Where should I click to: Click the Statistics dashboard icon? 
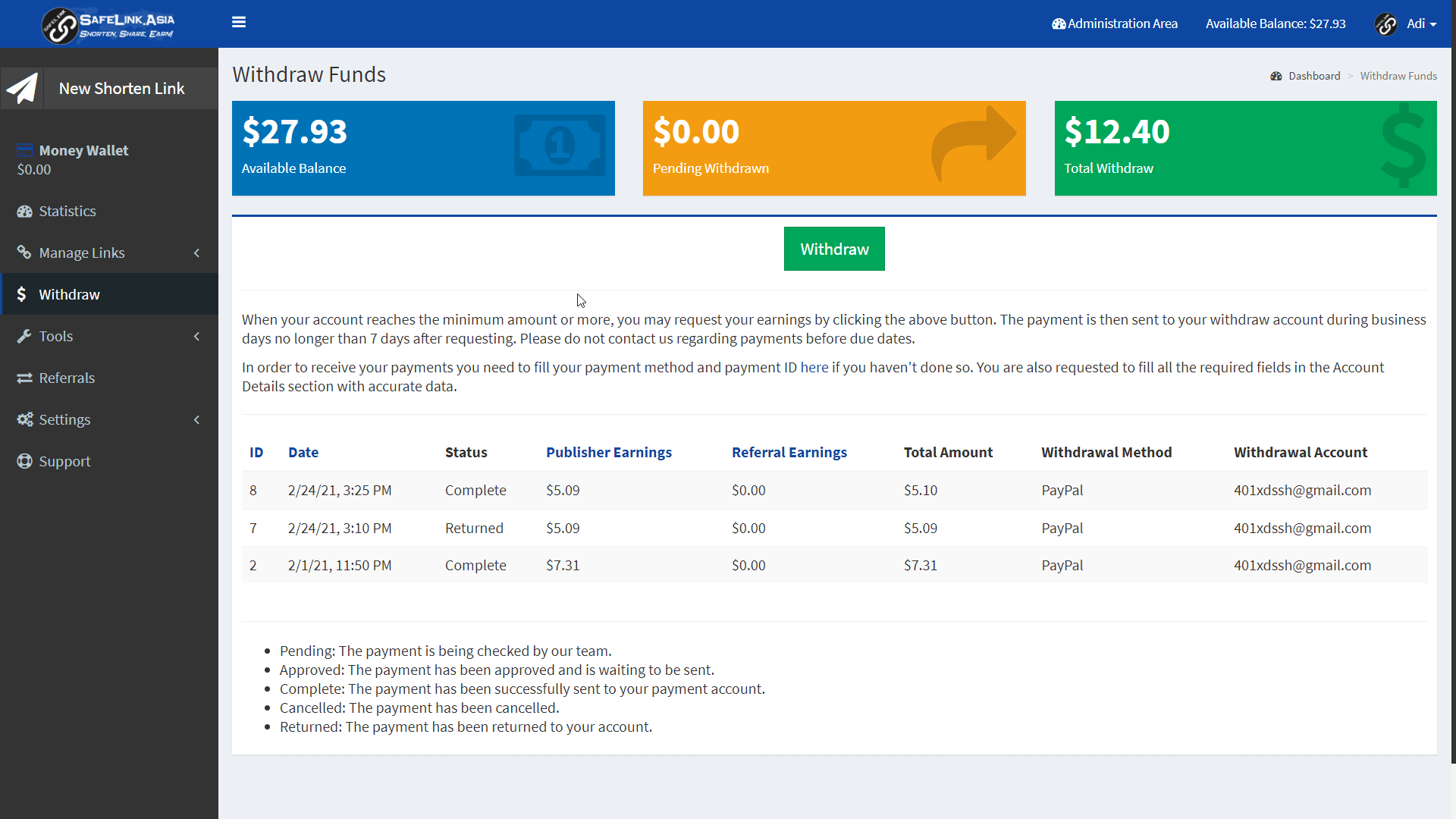(24, 211)
